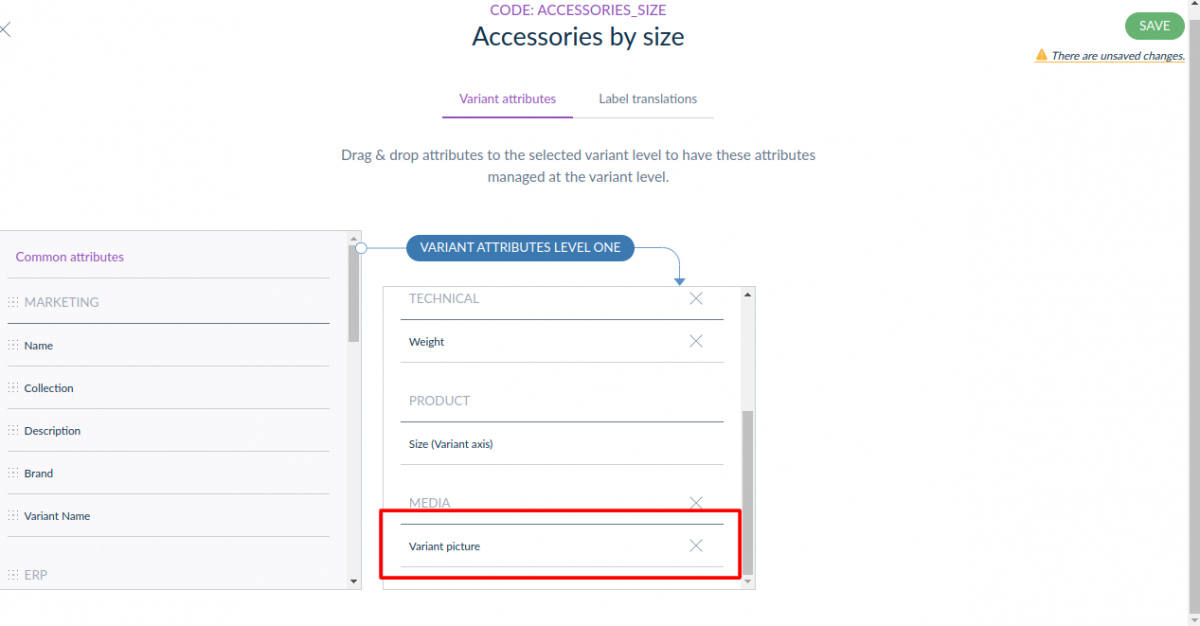Remove the TECHNICAL group via its X
Viewport: 1200px width, 626px height.
(696, 298)
